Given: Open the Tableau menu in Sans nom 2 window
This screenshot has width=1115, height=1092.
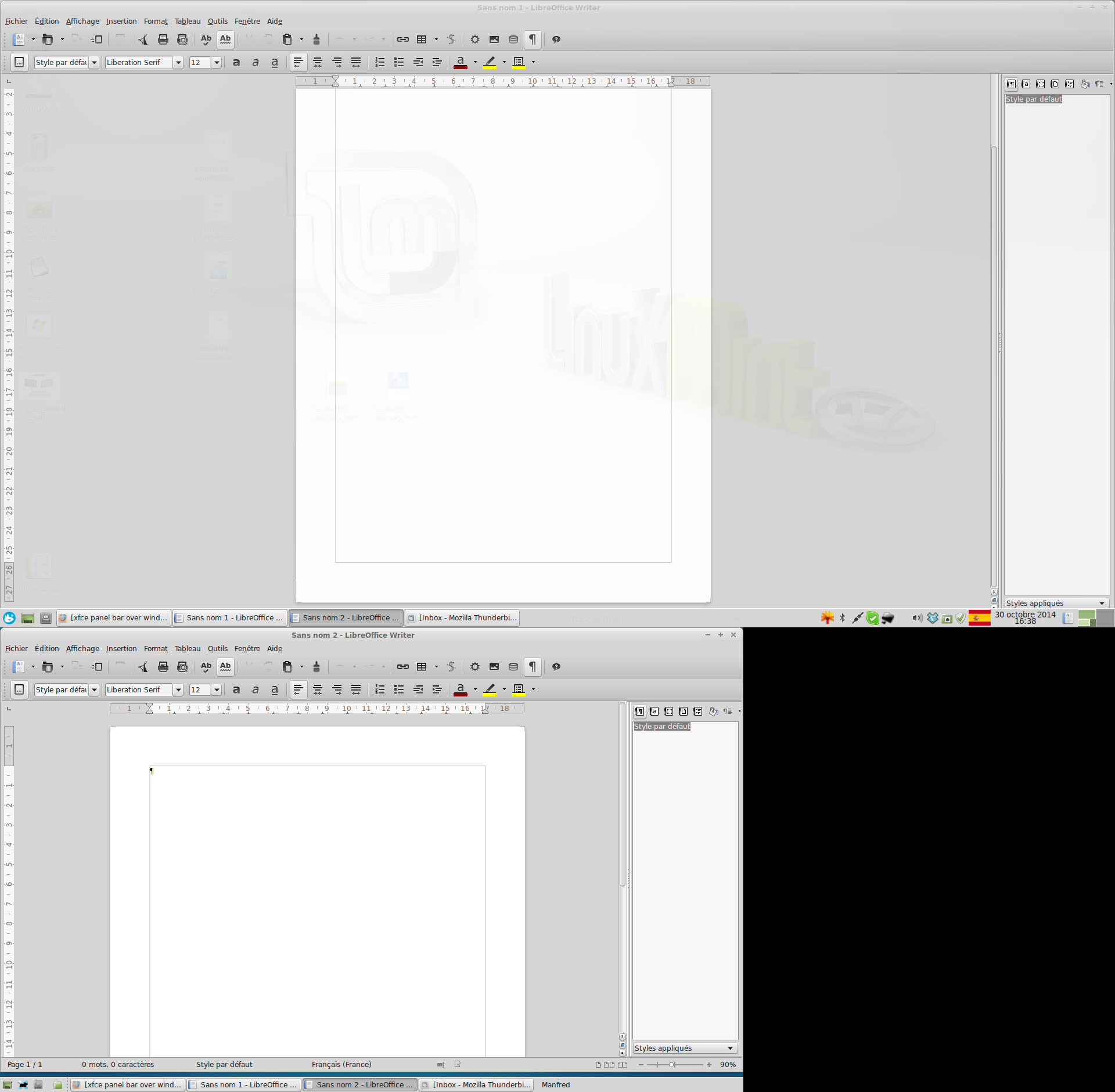Looking at the screenshot, I should (x=187, y=648).
